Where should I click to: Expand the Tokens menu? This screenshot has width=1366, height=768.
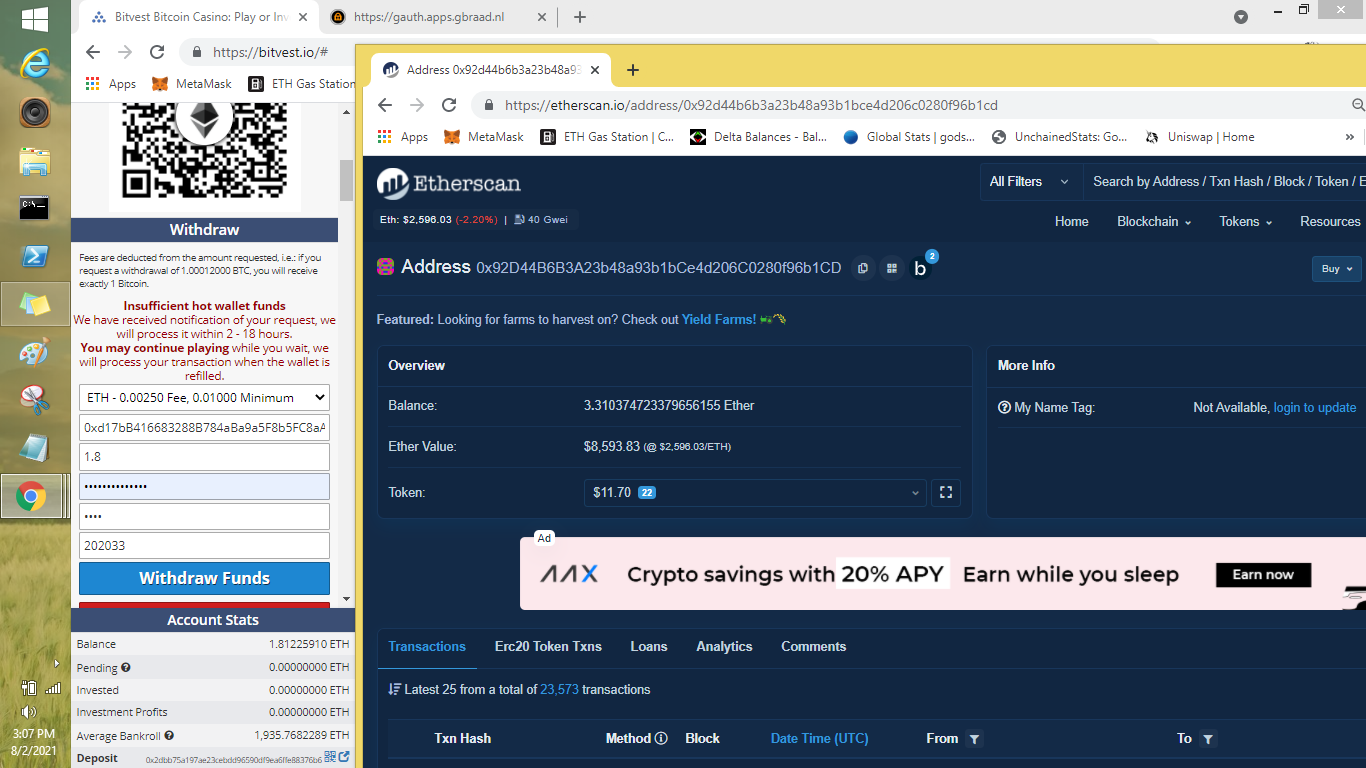click(x=1245, y=222)
